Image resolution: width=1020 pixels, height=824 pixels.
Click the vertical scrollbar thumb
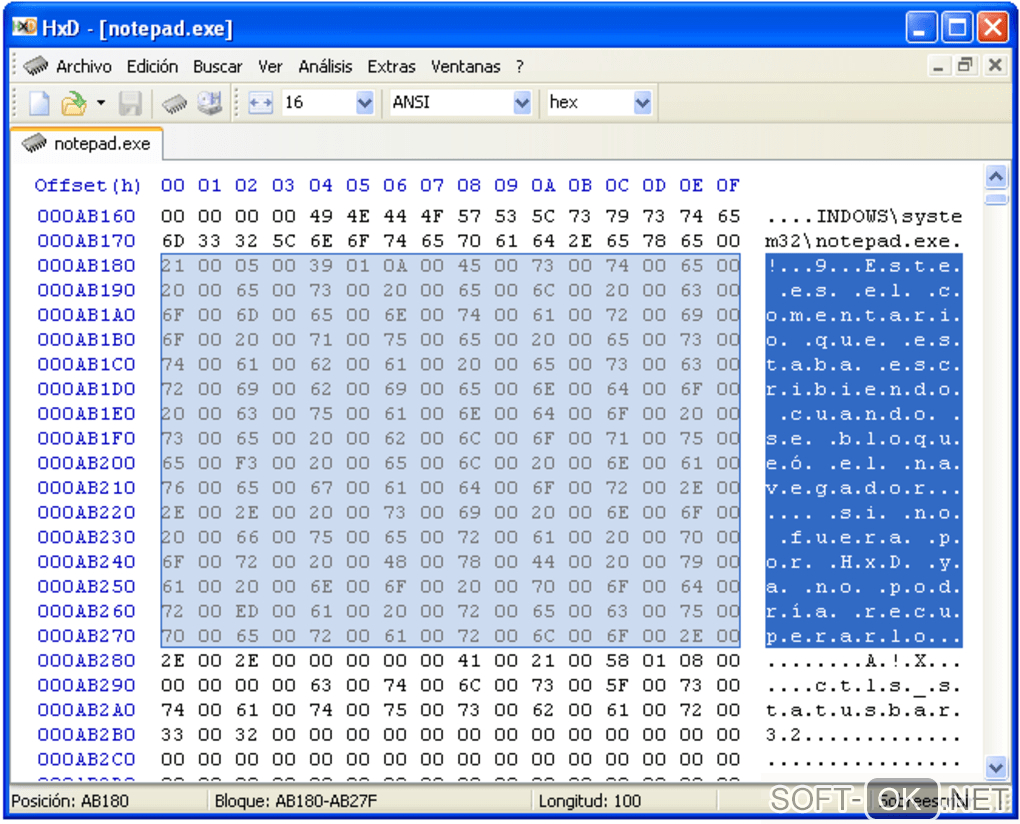tap(996, 198)
